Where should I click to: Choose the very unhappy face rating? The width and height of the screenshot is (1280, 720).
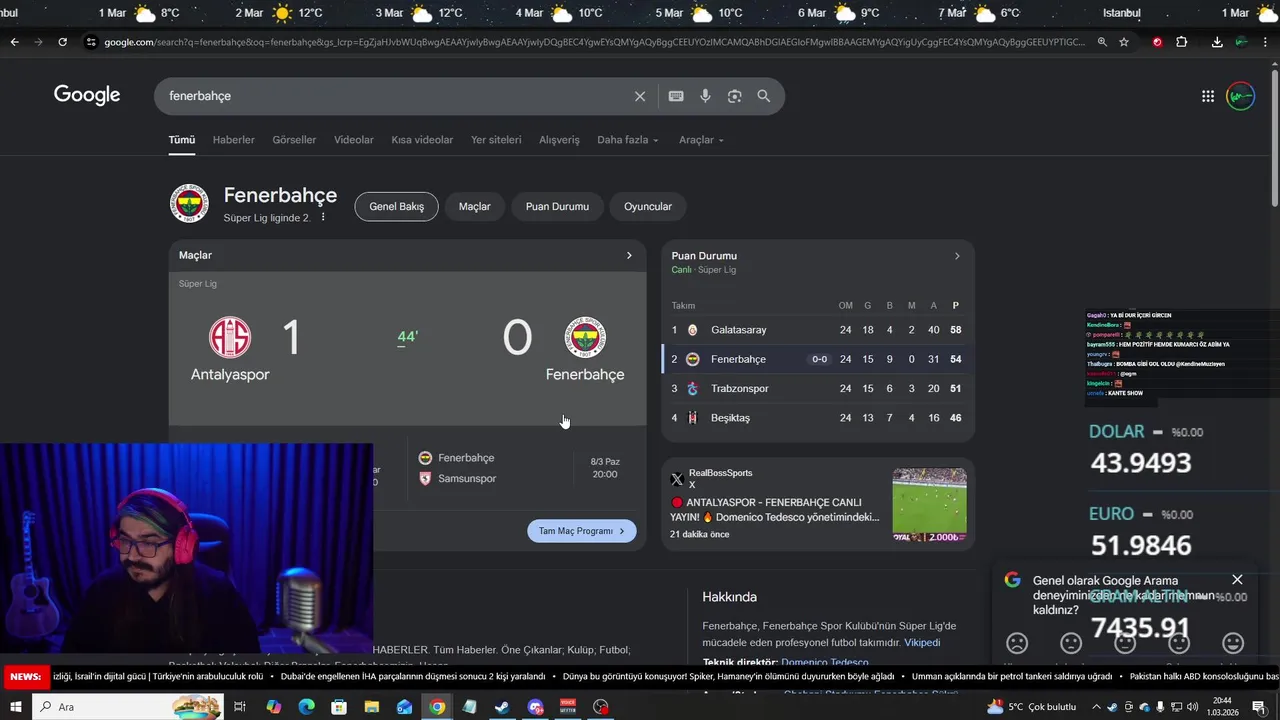coord(1017,643)
